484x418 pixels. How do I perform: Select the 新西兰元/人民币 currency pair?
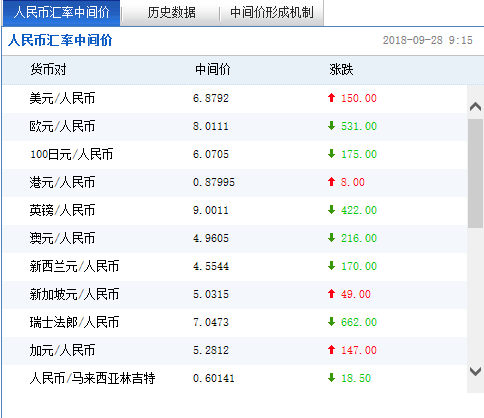coord(74,266)
